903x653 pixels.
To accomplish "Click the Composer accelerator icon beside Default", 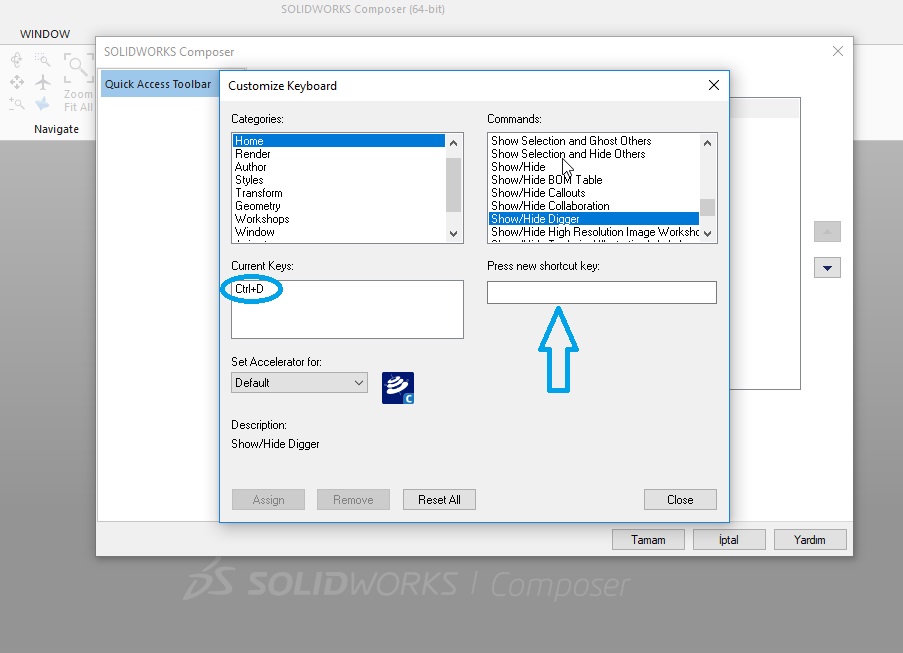I will pyautogui.click(x=398, y=388).
